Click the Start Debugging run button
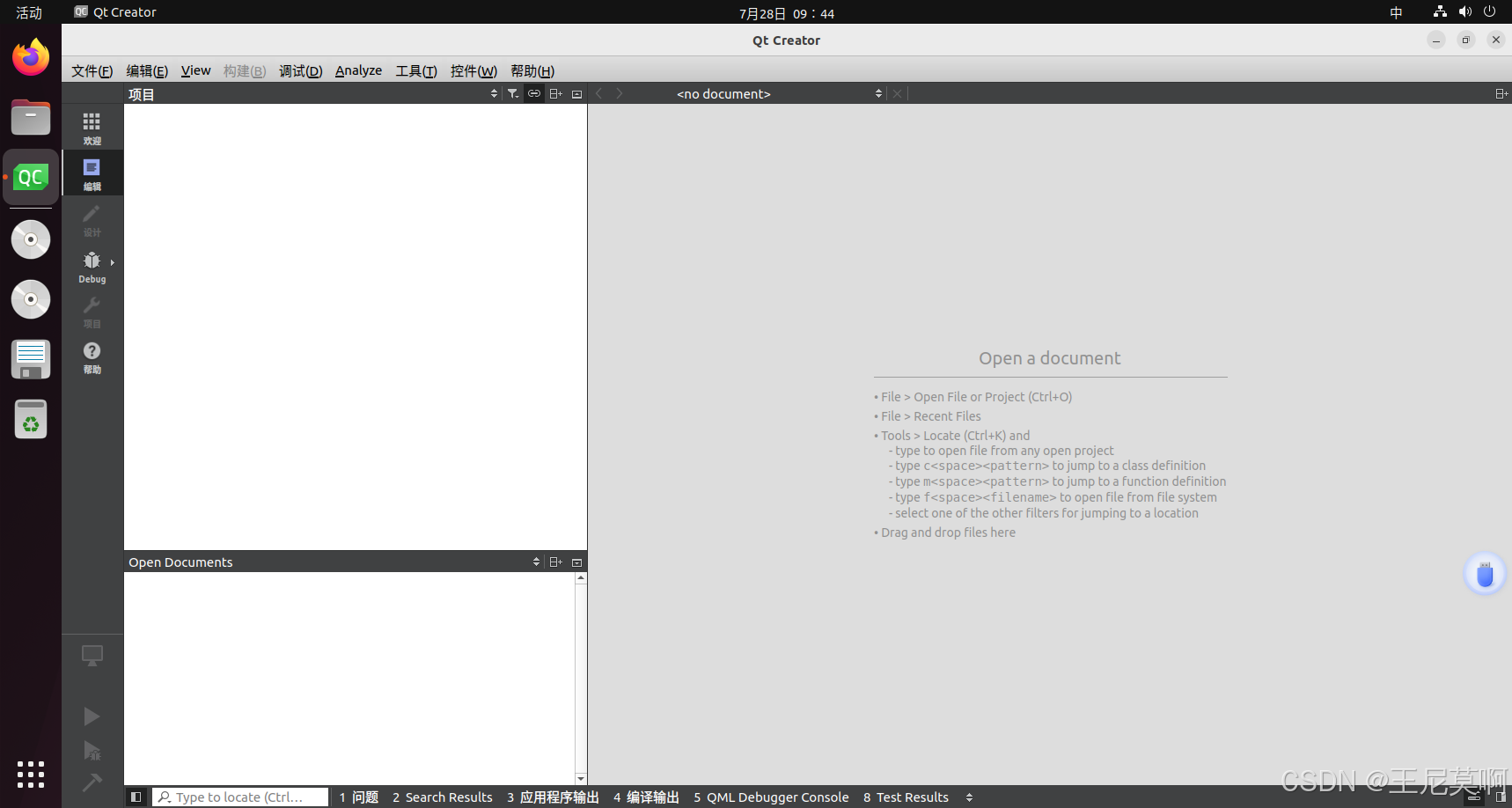 [x=92, y=750]
